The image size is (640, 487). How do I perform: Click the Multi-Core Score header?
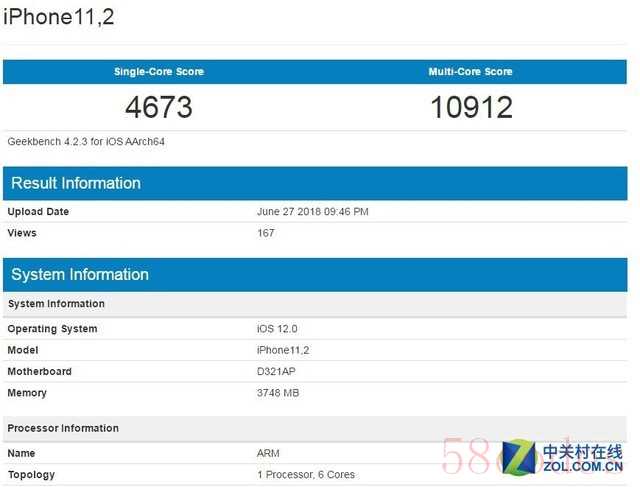[x=470, y=72]
